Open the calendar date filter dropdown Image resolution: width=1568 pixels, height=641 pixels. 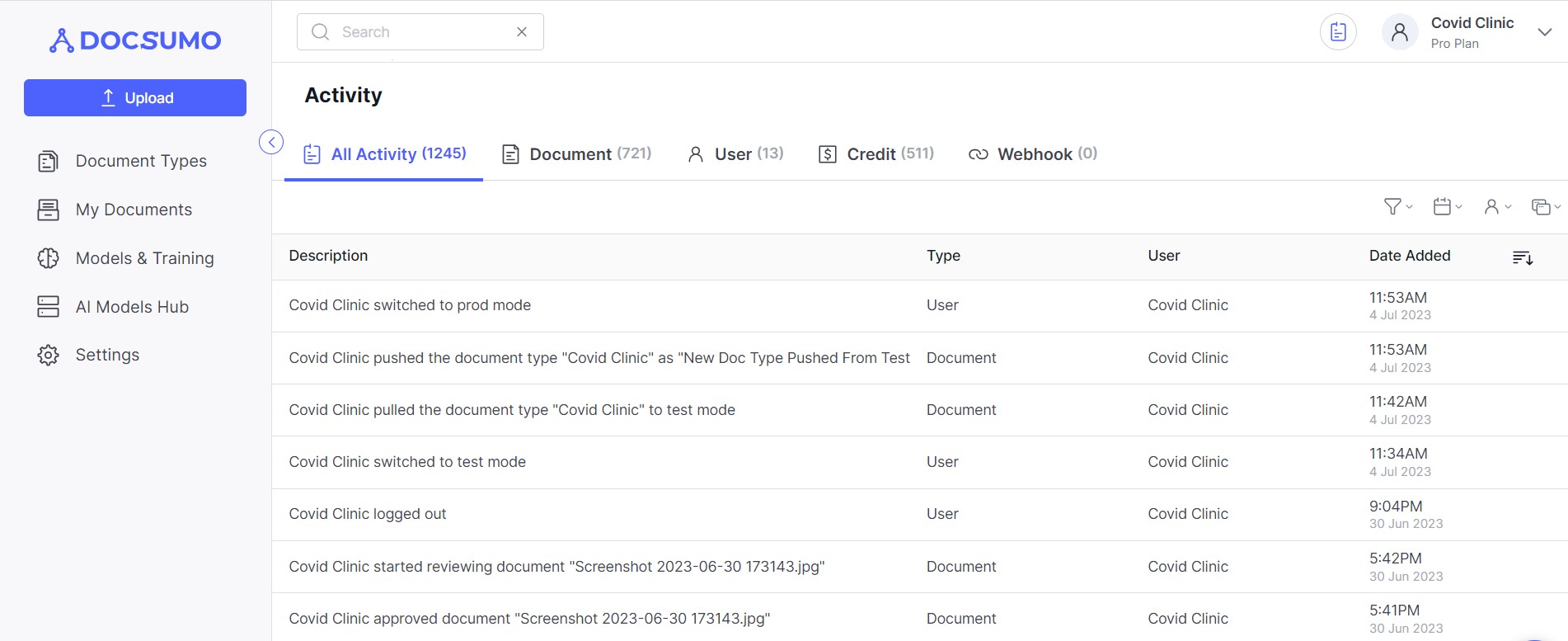[x=1448, y=207]
